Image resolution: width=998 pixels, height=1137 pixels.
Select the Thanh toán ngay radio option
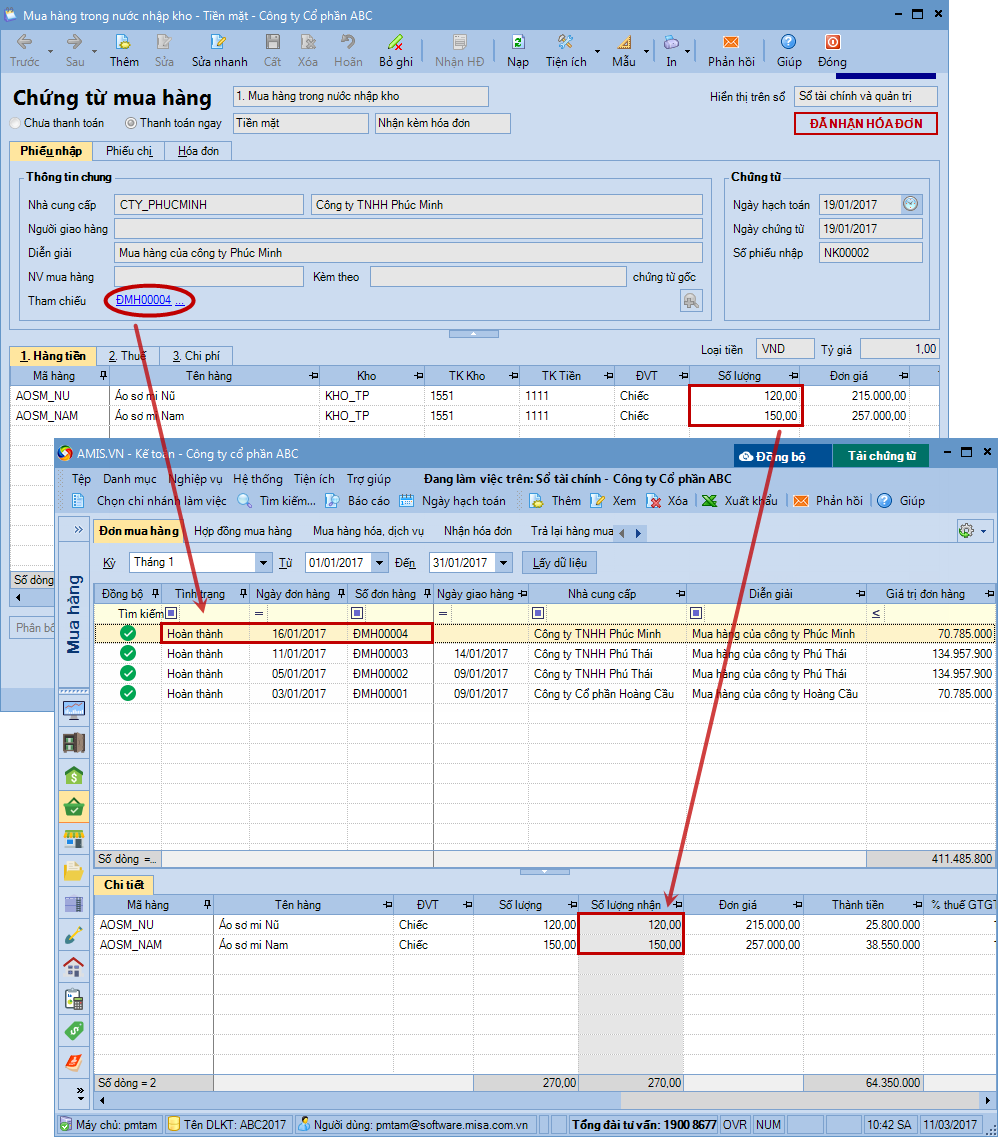pos(131,123)
